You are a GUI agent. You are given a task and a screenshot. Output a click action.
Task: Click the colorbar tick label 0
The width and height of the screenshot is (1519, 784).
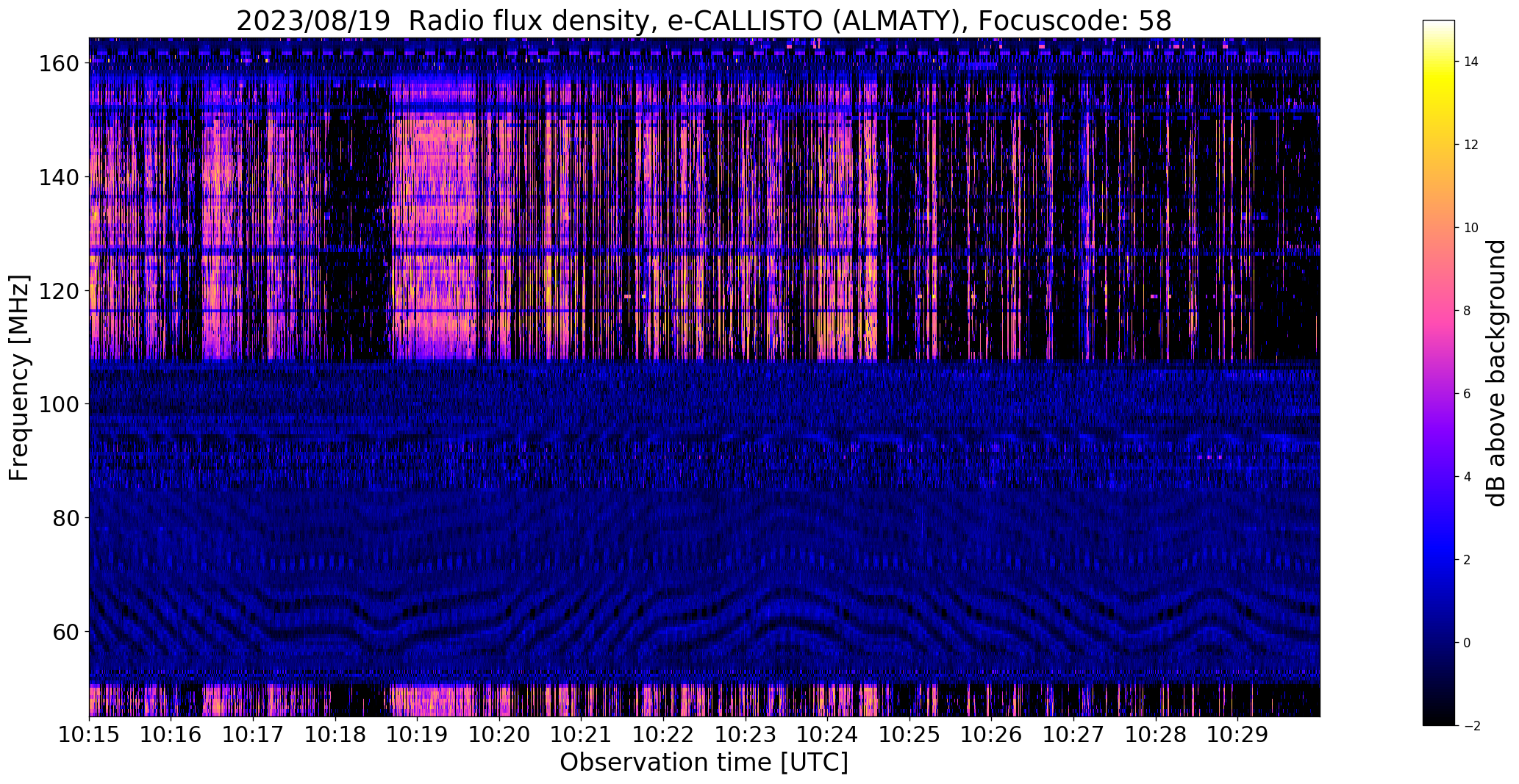click(1467, 643)
